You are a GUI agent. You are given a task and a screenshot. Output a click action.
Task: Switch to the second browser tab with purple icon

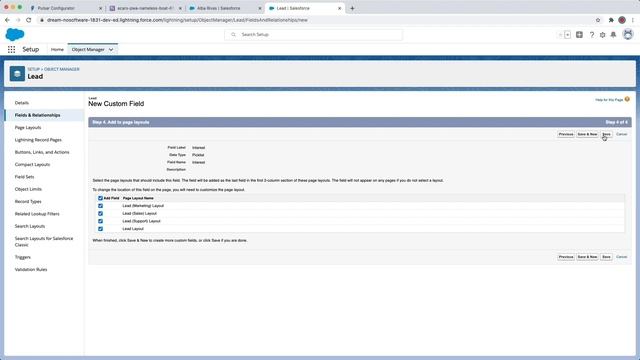click(x=146, y=8)
